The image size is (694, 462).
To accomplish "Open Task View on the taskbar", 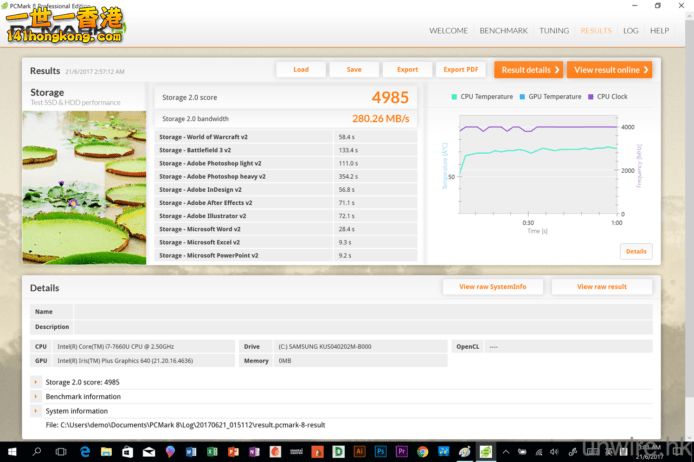I will coord(61,452).
